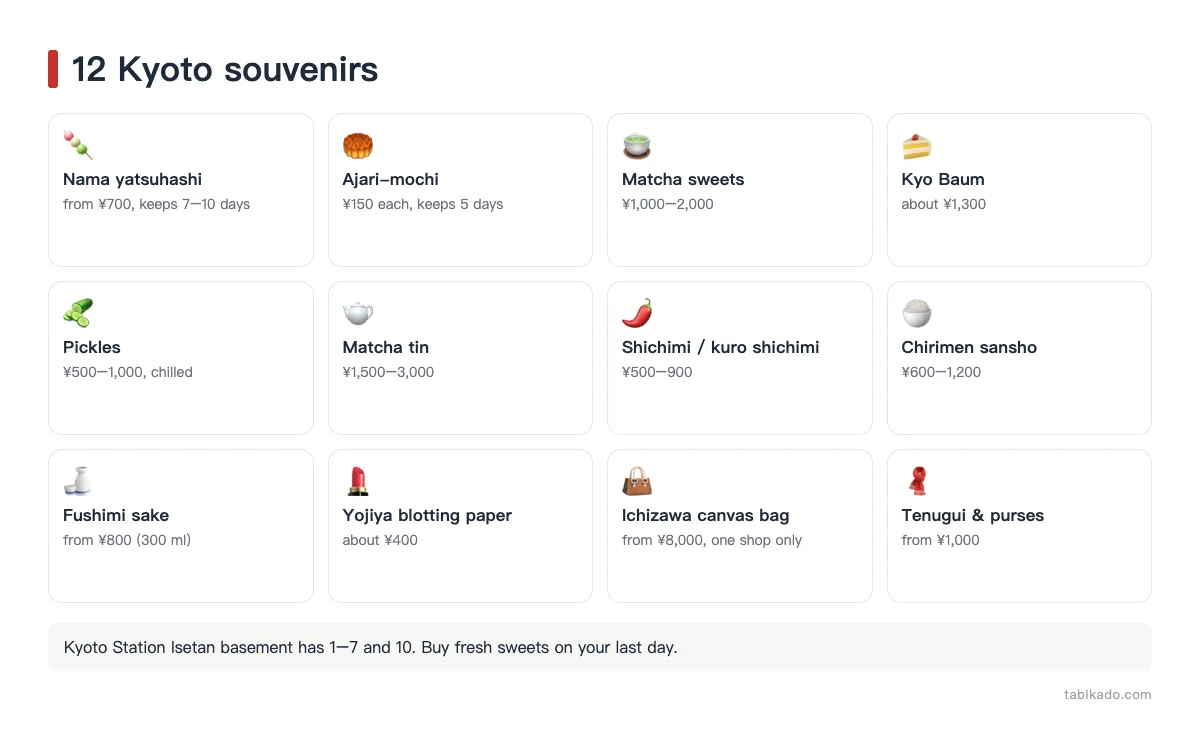Click the rice bowl icon above Chirimen sansho
The height and width of the screenshot is (743, 1200).
[x=917, y=314]
